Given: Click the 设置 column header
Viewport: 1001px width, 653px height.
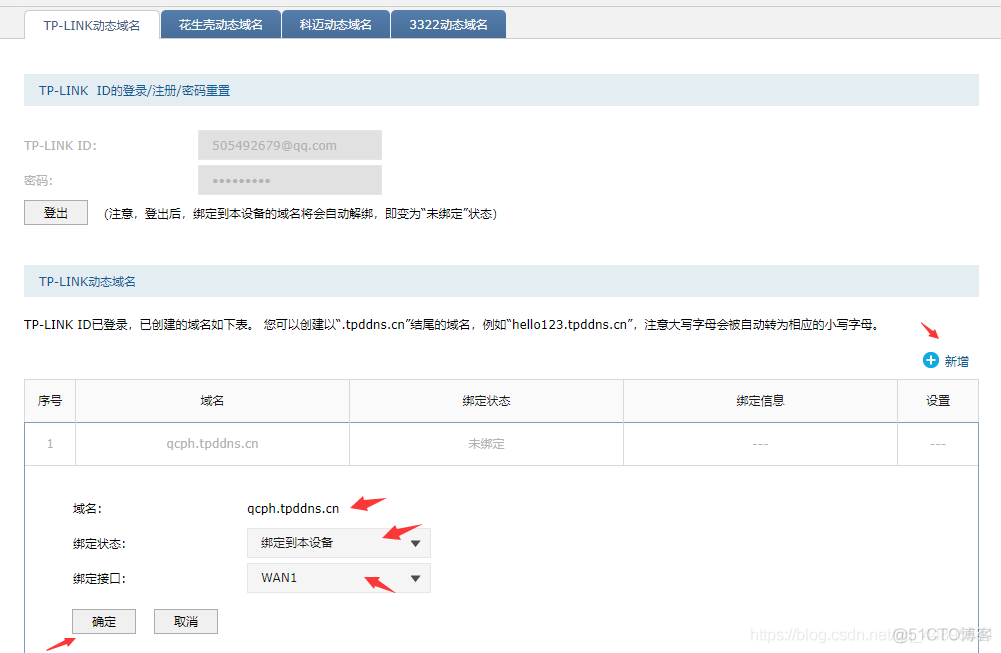Looking at the screenshot, I should pos(937,400).
